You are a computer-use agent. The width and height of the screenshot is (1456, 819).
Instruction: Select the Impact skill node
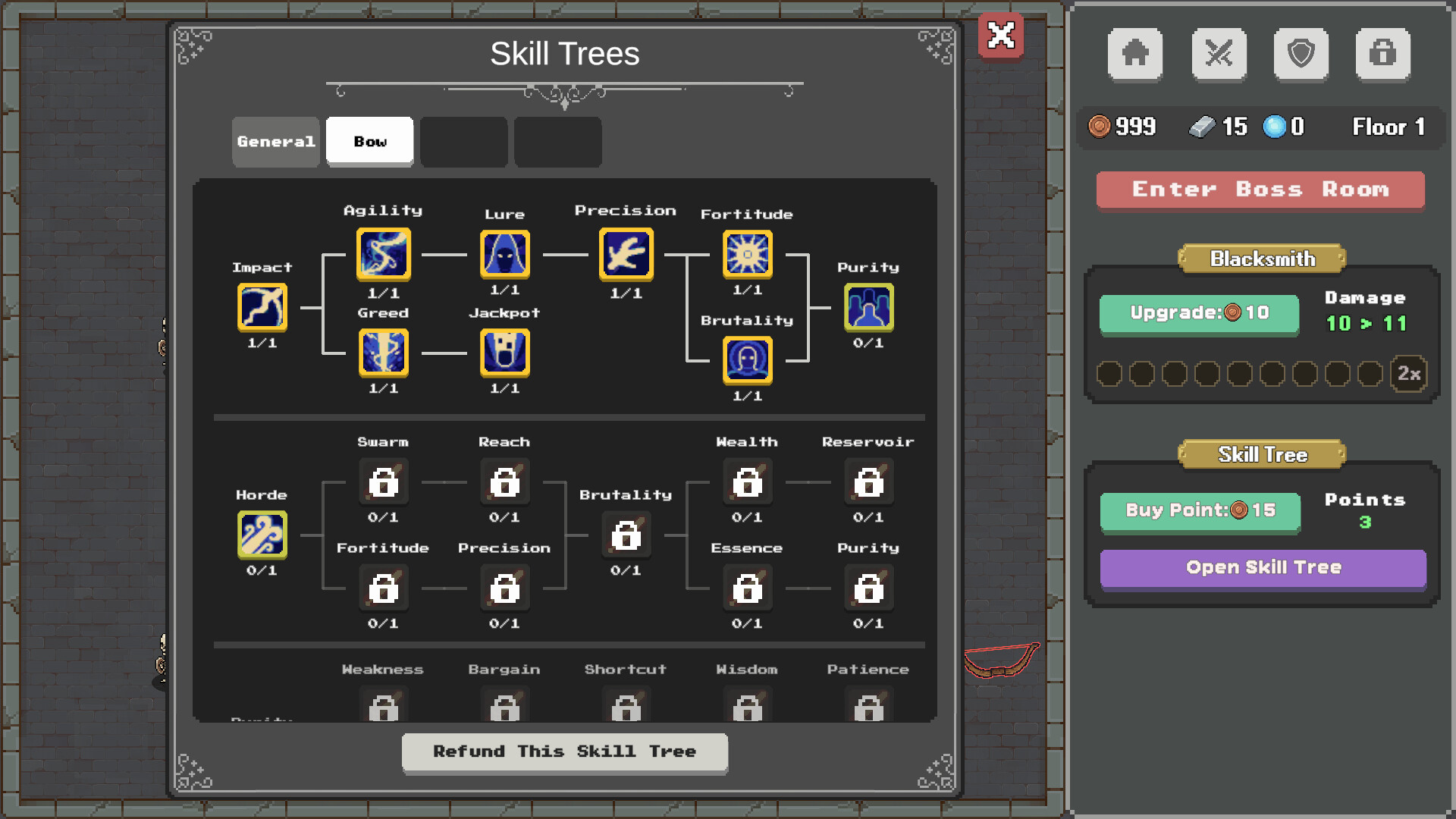point(262,307)
